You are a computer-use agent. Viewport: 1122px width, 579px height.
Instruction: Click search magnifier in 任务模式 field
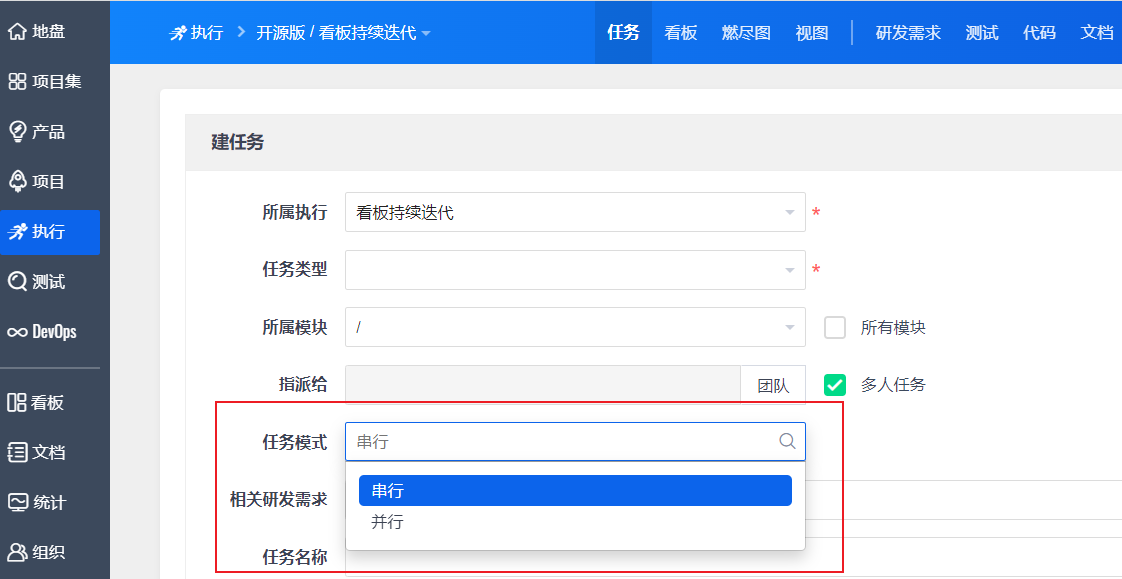787,441
